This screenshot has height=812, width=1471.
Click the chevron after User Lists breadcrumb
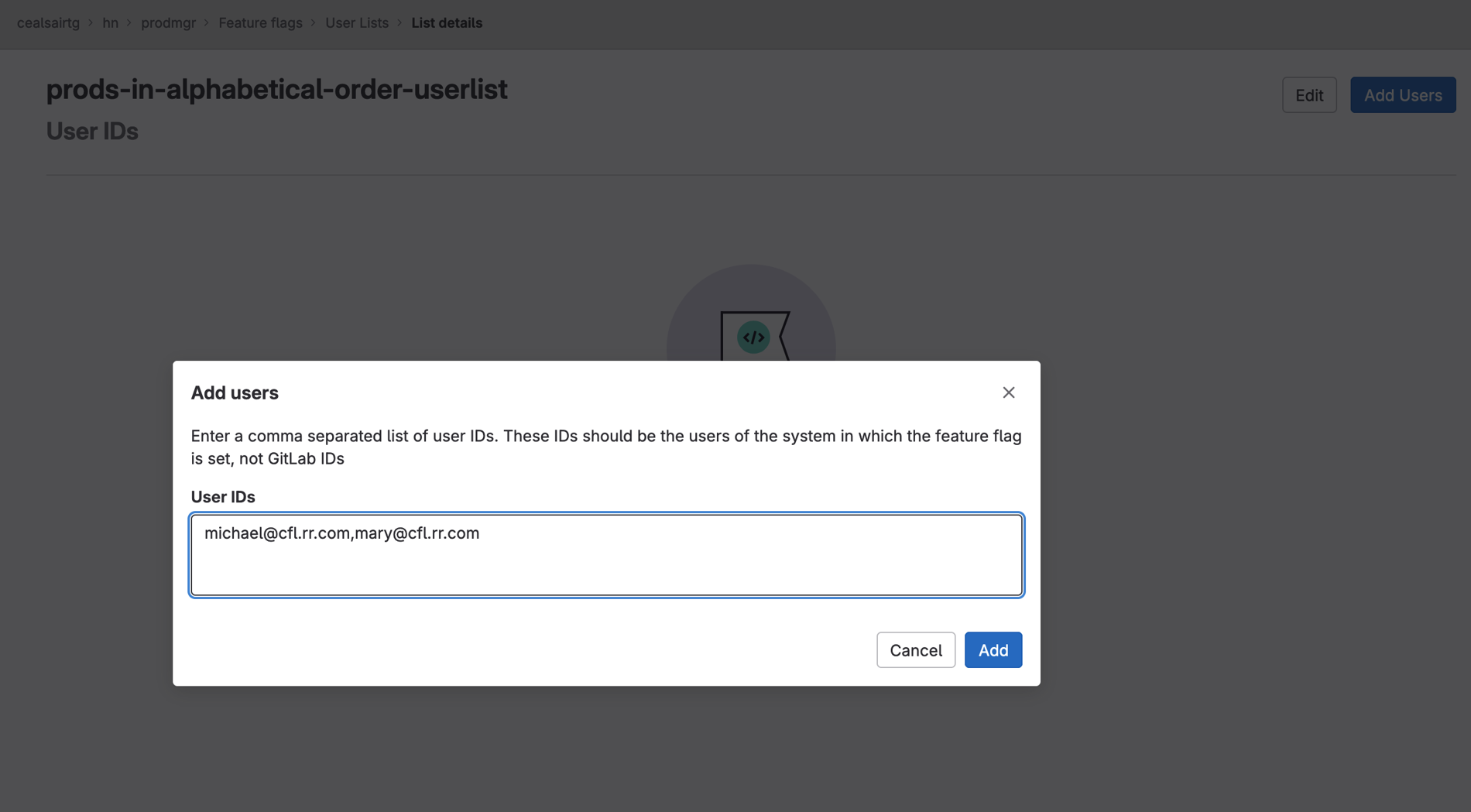[399, 22]
